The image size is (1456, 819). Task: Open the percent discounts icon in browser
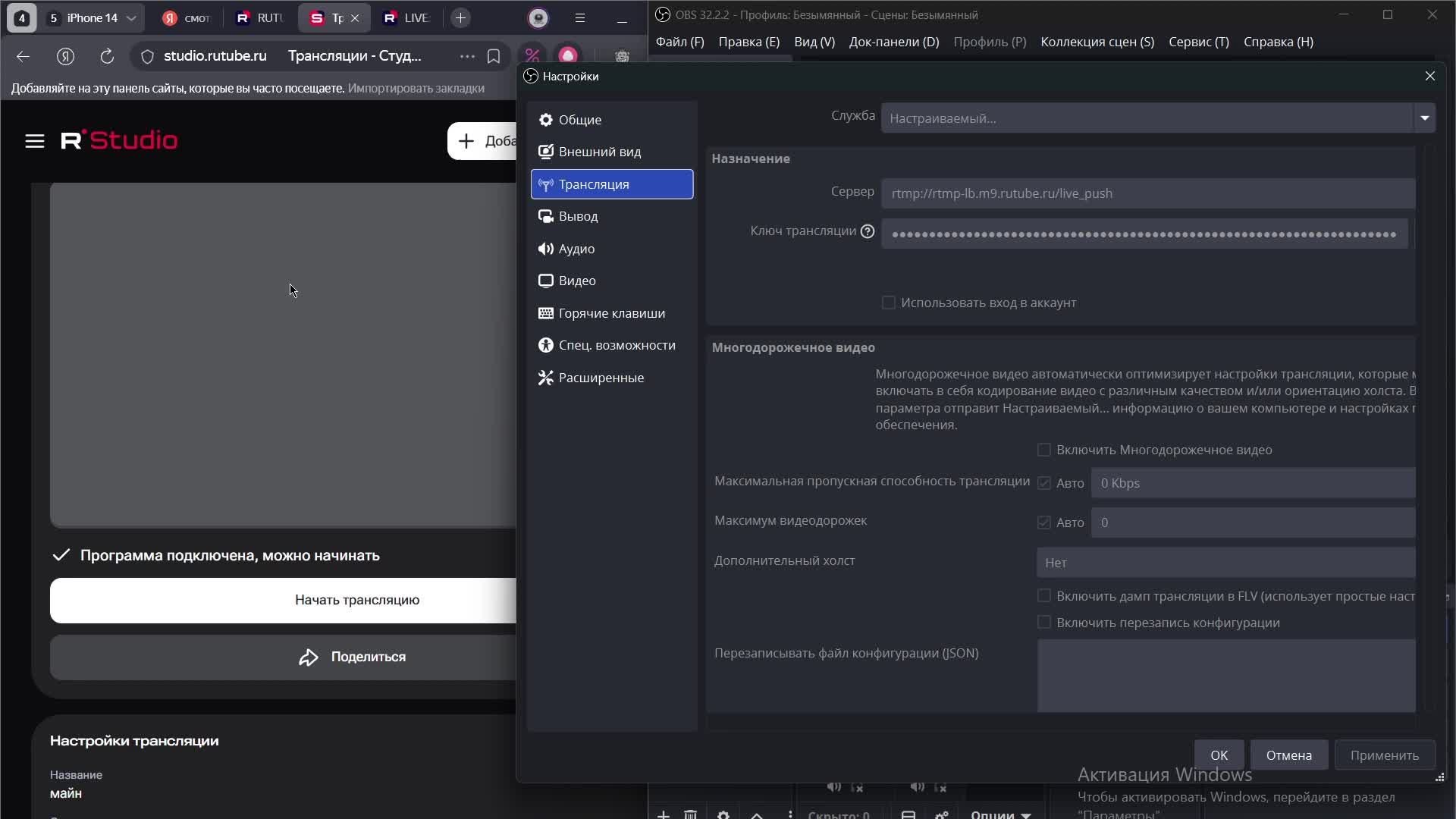click(x=532, y=55)
